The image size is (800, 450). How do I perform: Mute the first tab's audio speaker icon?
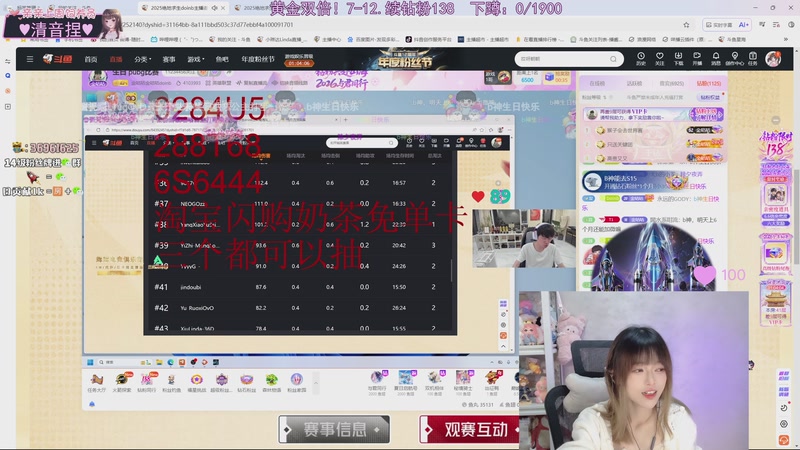(214, 8)
